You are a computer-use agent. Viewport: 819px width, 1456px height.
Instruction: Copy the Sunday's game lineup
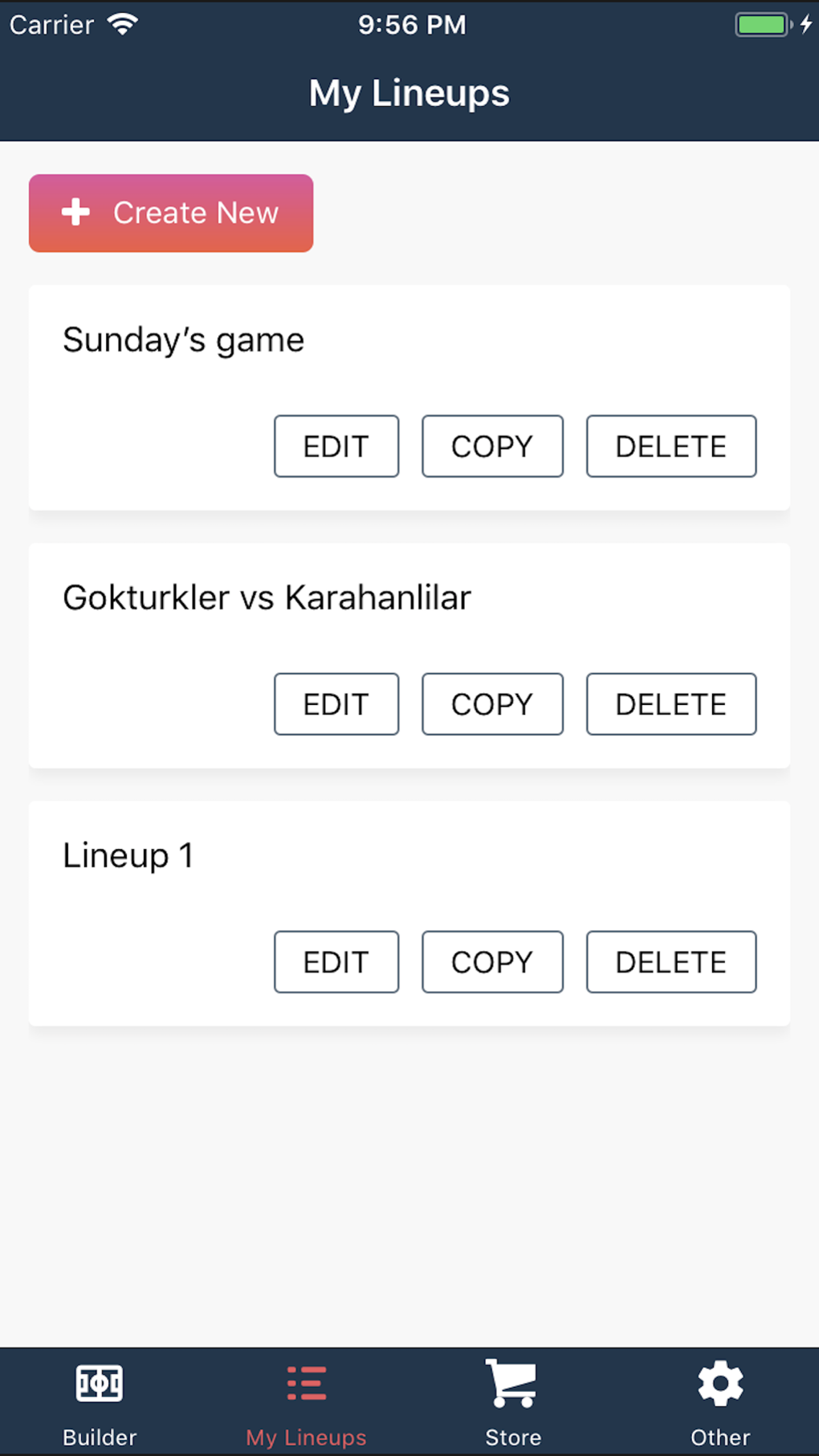[492, 447]
